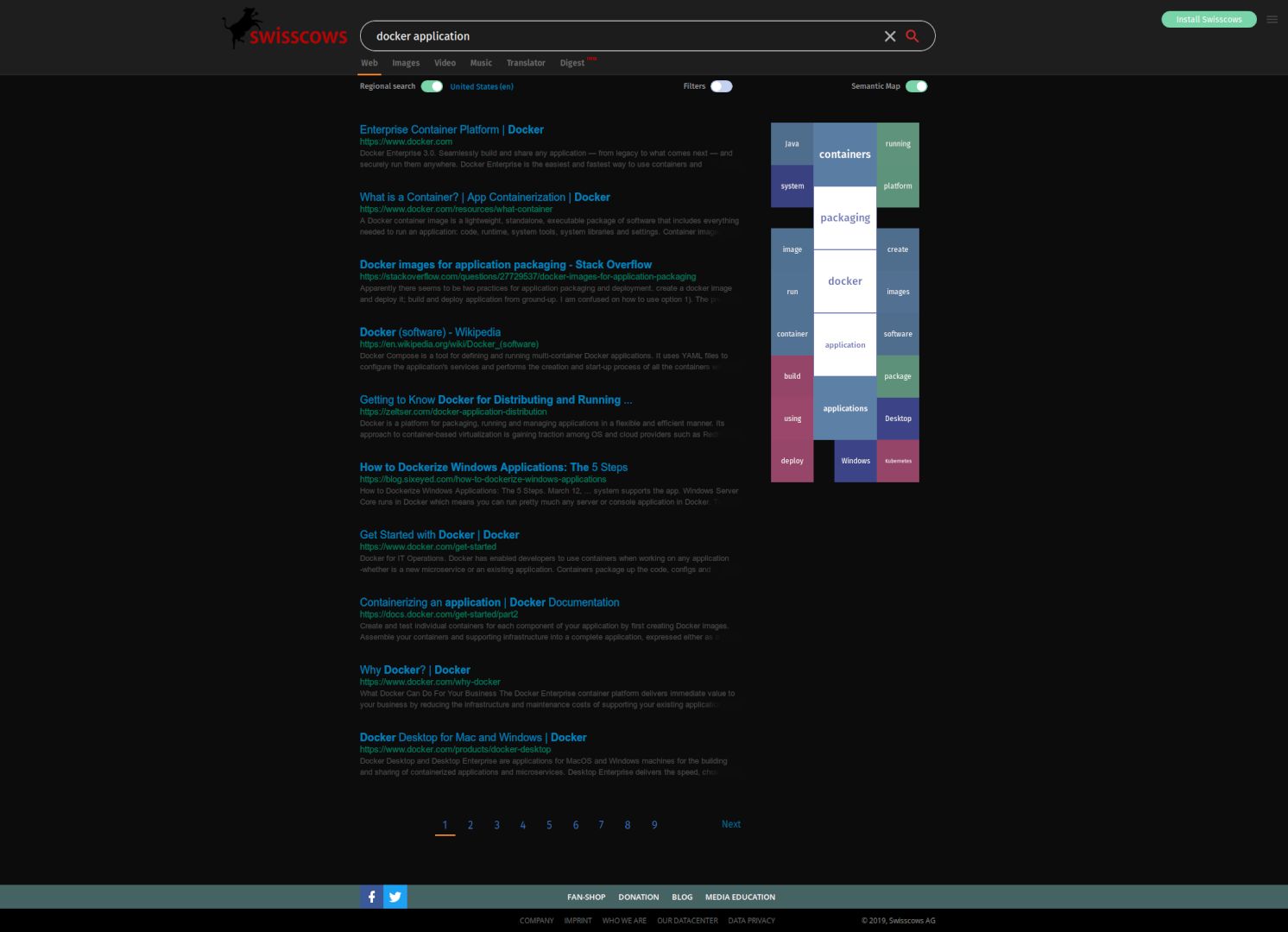Go to the Next results page

tap(730, 824)
